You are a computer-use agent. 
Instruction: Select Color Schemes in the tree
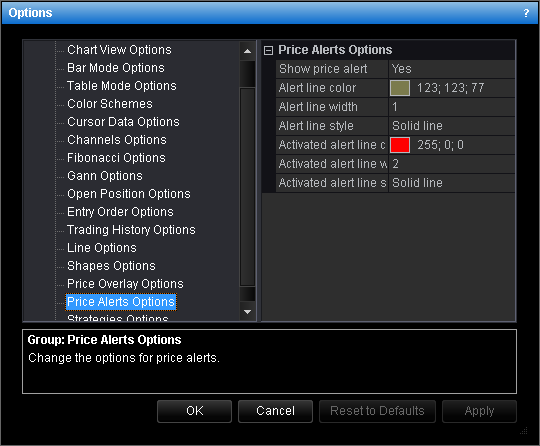pyautogui.click(x=110, y=104)
